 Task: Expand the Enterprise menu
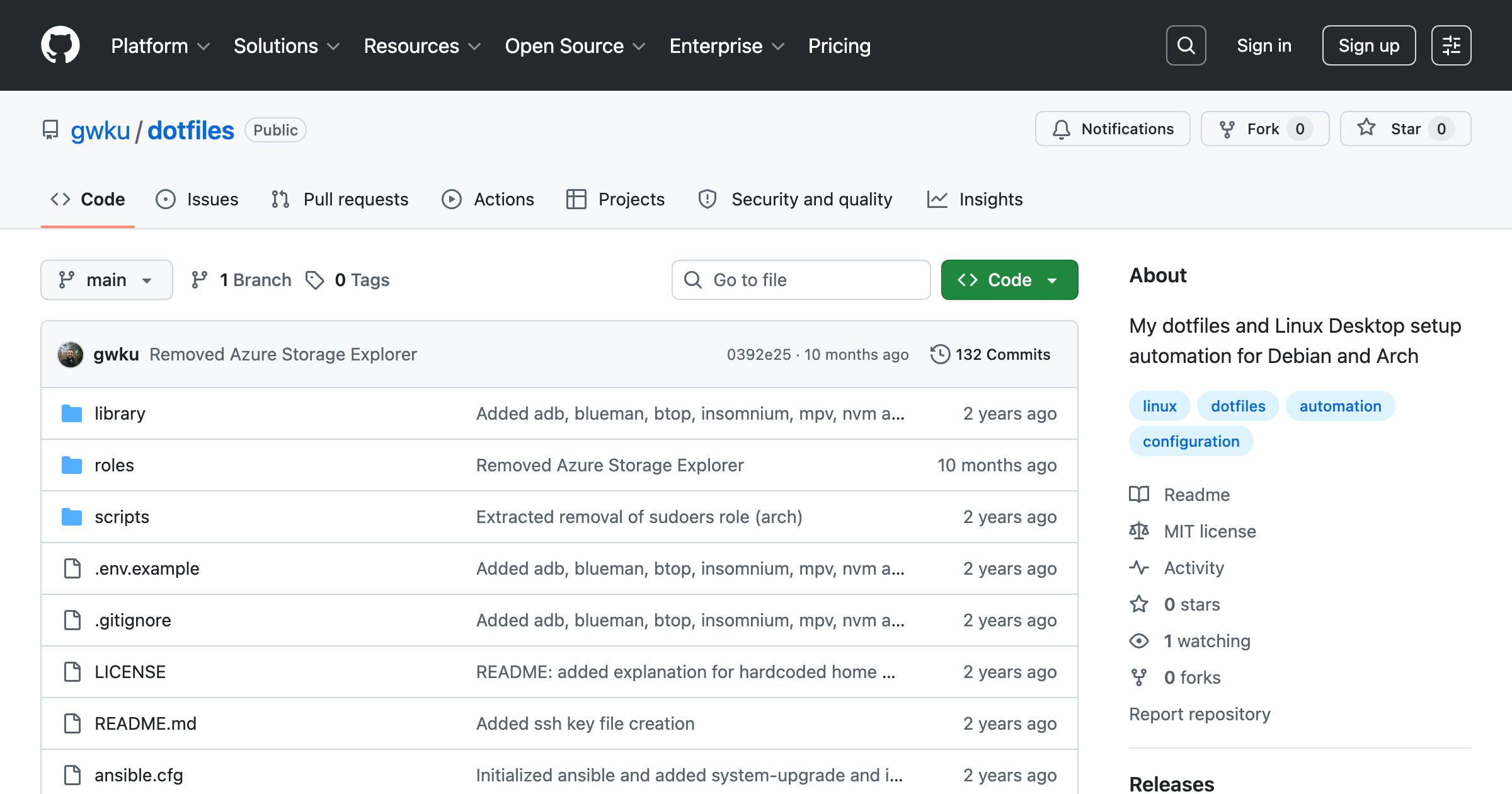pos(727,46)
